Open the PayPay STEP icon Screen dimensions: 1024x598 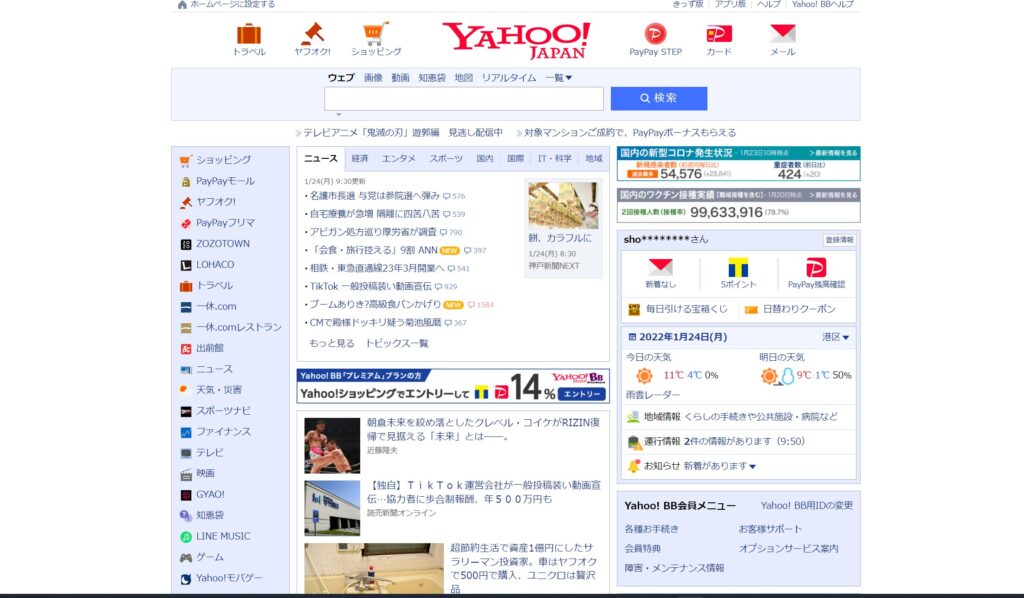pyautogui.click(x=655, y=33)
